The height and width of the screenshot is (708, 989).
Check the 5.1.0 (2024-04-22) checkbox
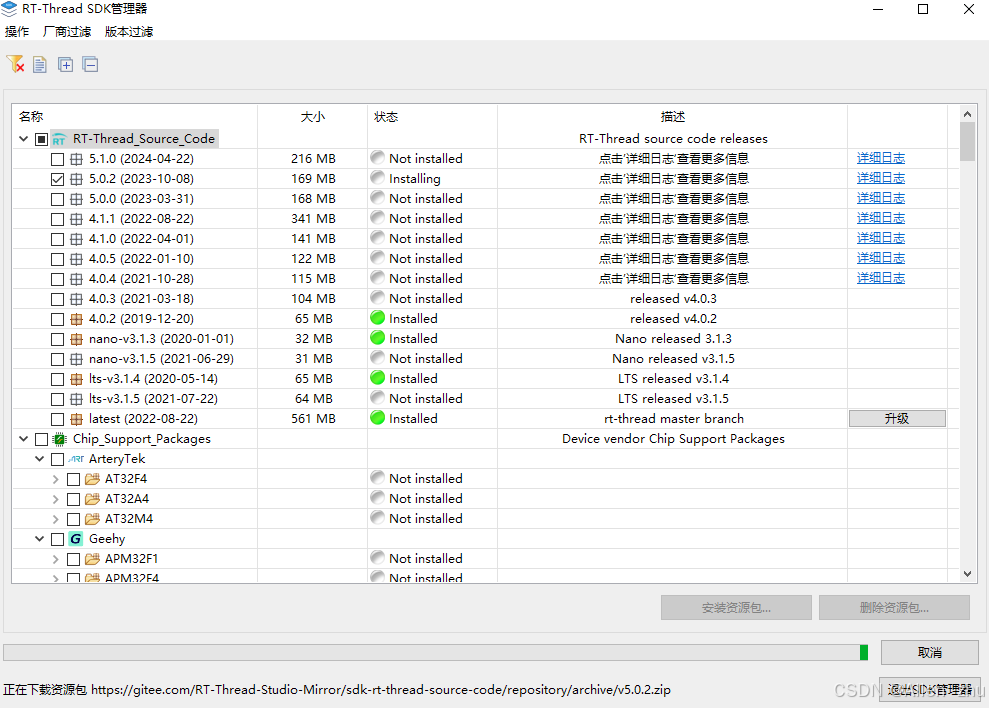pyautogui.click(x=57, y=159)
